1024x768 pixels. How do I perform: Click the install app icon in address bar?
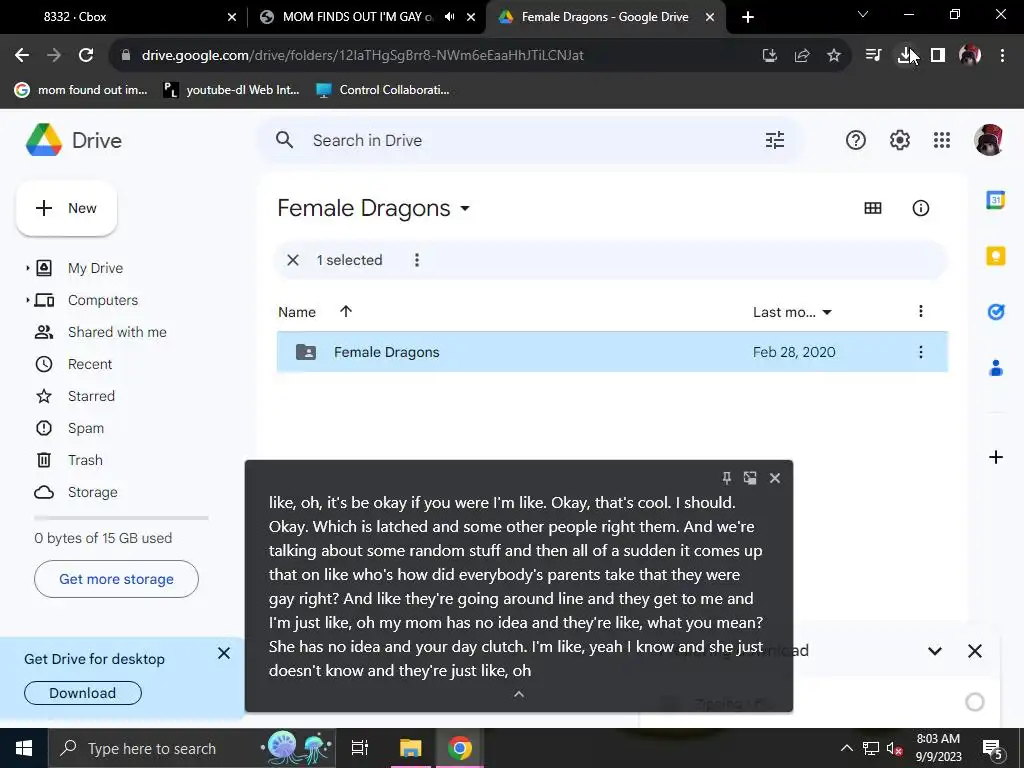point(770,56)
